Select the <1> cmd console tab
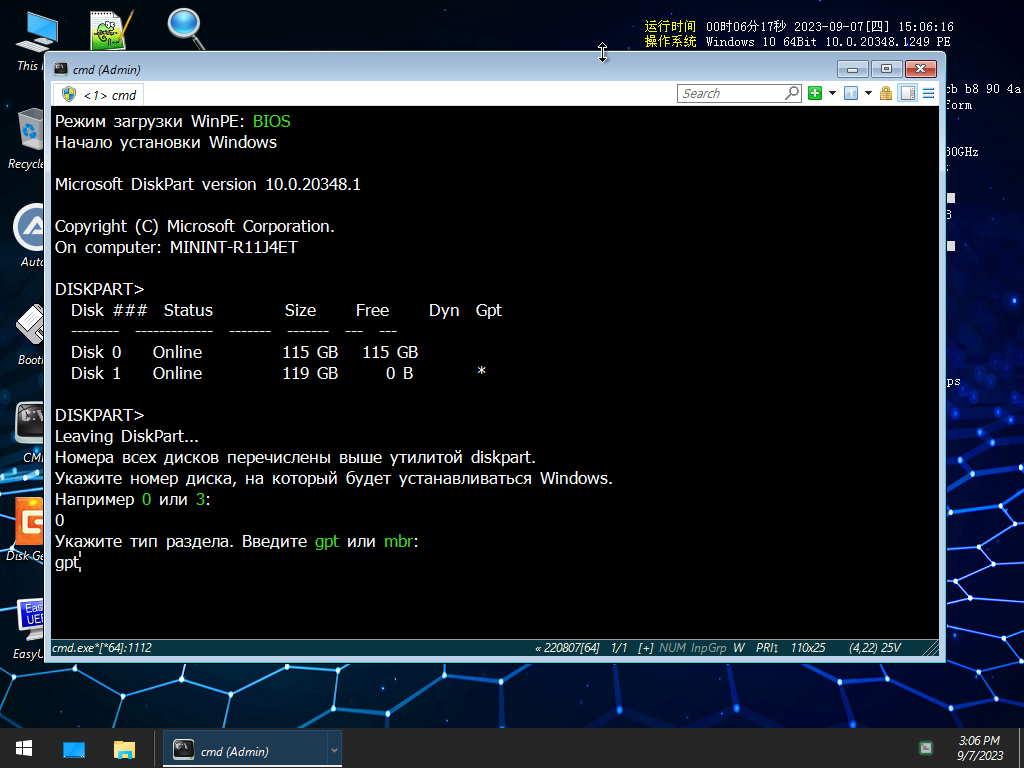This screenshot has height=768, width=1024. pyautogui.click(x=99, y=95)
